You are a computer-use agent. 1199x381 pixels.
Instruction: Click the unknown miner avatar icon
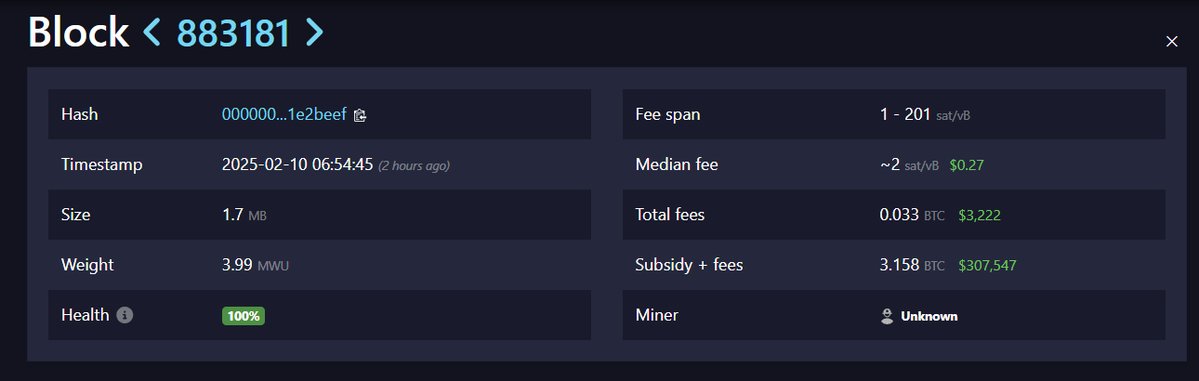pyautogui.click(x=887, y=316)
